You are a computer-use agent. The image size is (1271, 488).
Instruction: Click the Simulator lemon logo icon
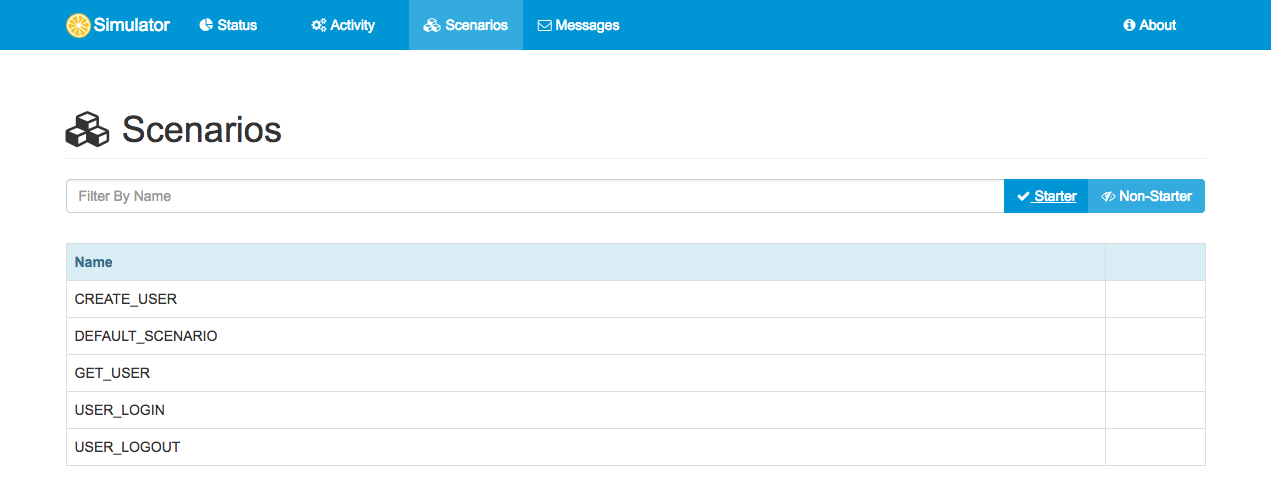click(x=78, y=26)
